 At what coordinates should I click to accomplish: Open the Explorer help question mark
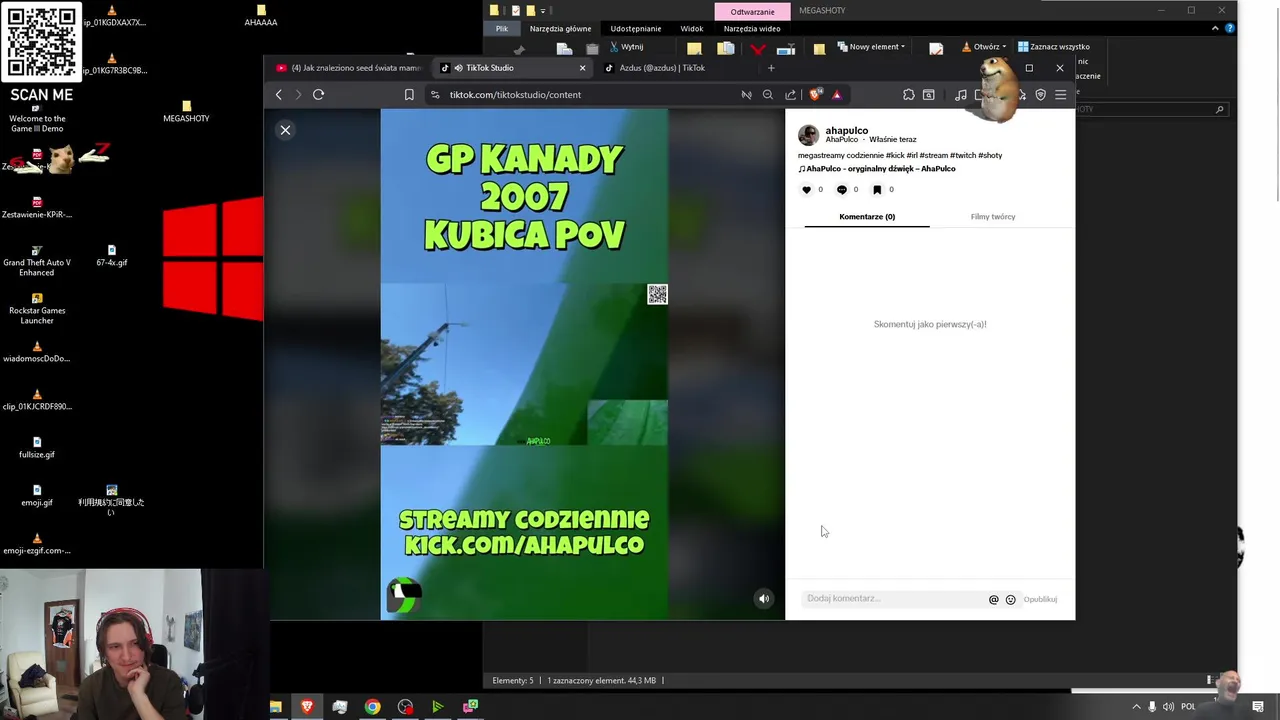click(1230, 29)
